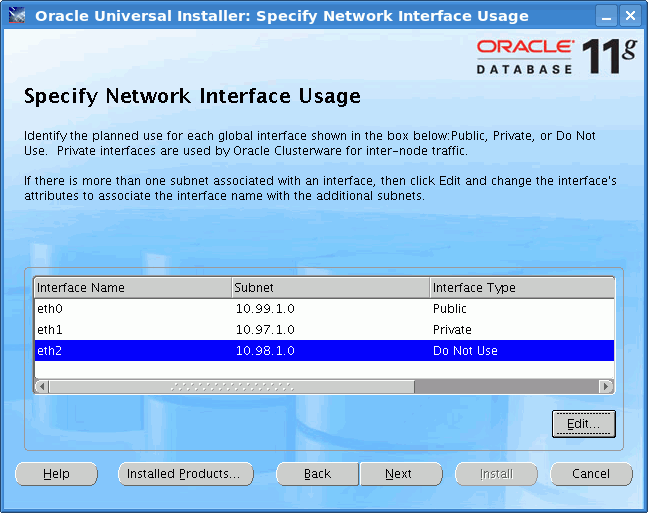
Task: Click the table's left scroll arrow
Action: click(42, 387)
